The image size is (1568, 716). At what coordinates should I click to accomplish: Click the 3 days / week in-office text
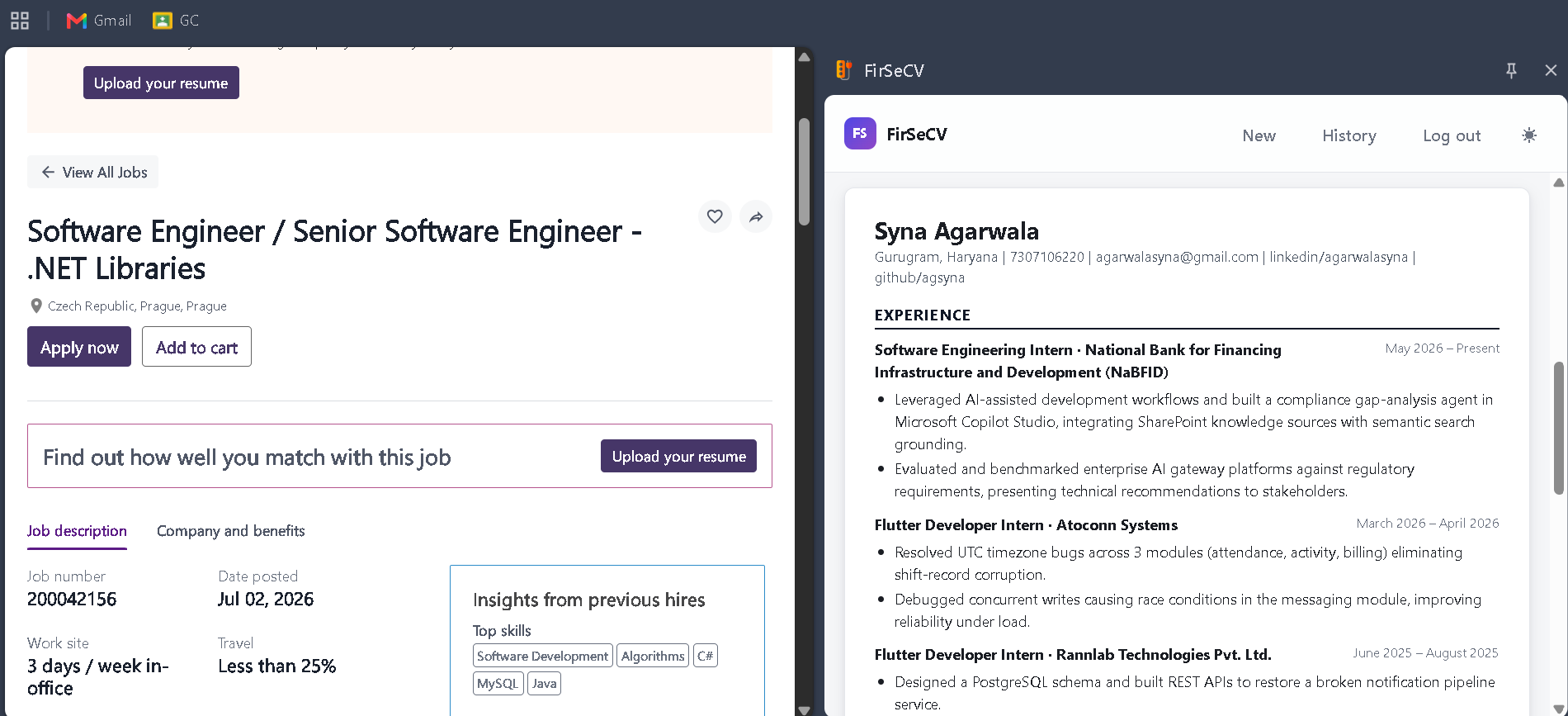click(x=98, y=677)
